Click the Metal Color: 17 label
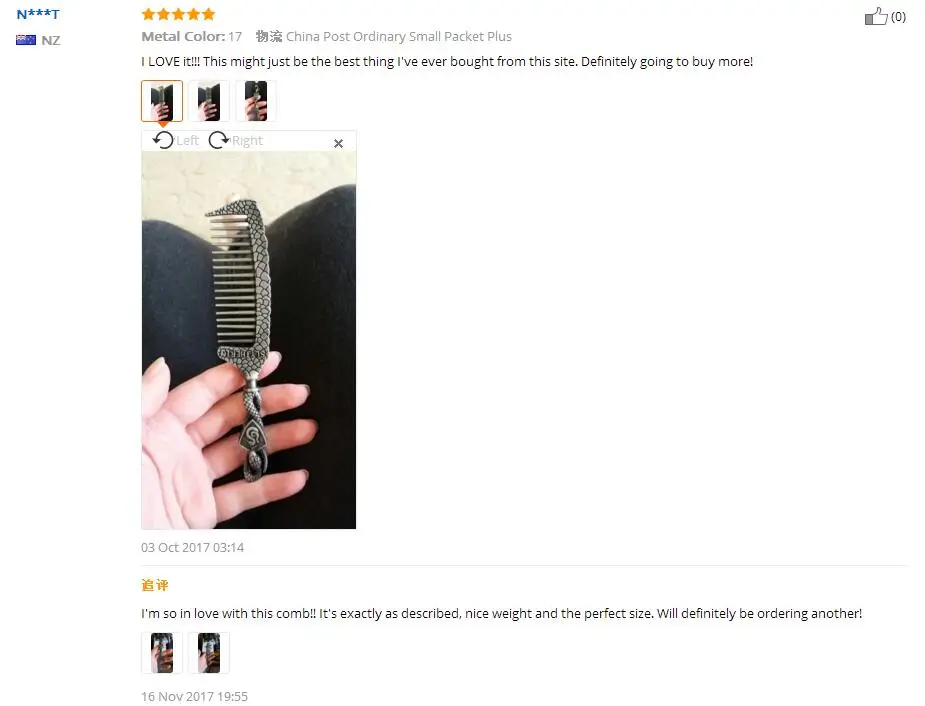The height and width of the screenshot is (706, 925). point(192,37)
